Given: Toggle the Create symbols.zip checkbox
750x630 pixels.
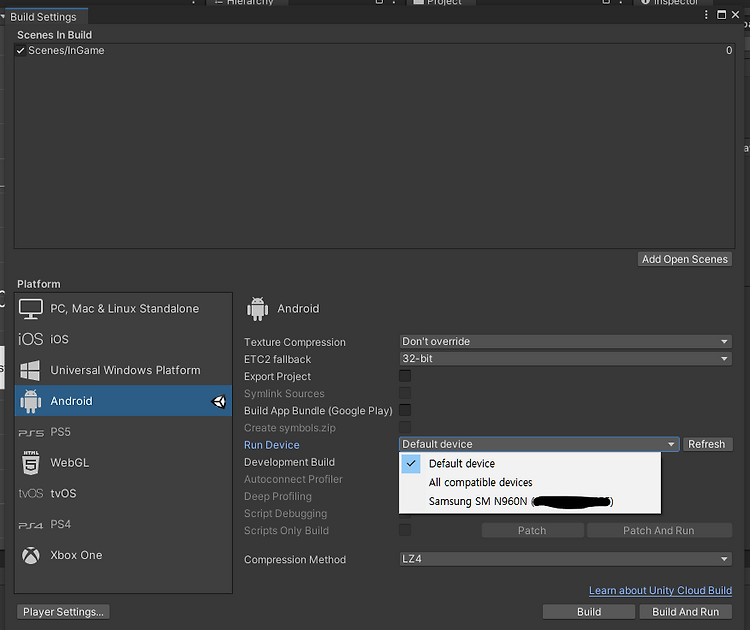Looking at the screenshot, I should click(x=405, y=427).
